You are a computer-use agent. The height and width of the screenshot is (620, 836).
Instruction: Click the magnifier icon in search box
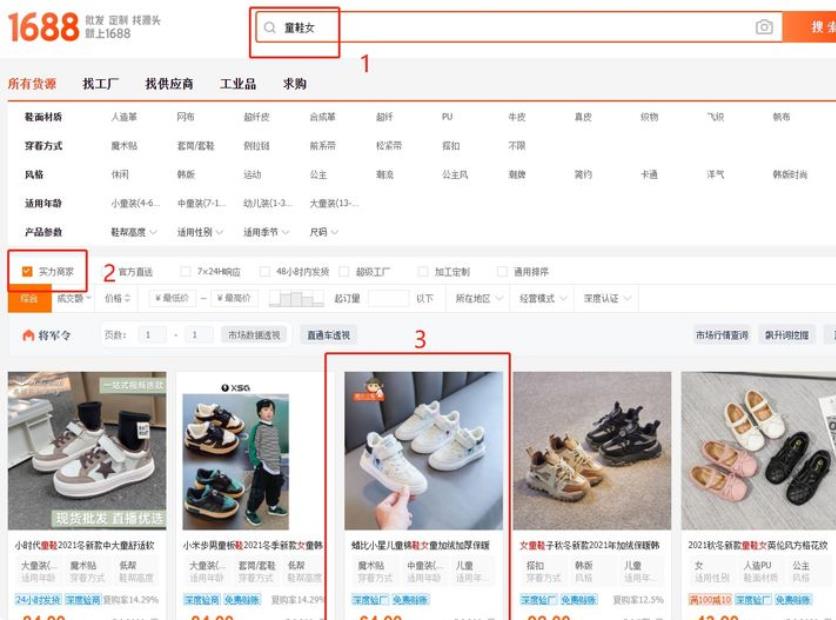click(x=269, y=28)
